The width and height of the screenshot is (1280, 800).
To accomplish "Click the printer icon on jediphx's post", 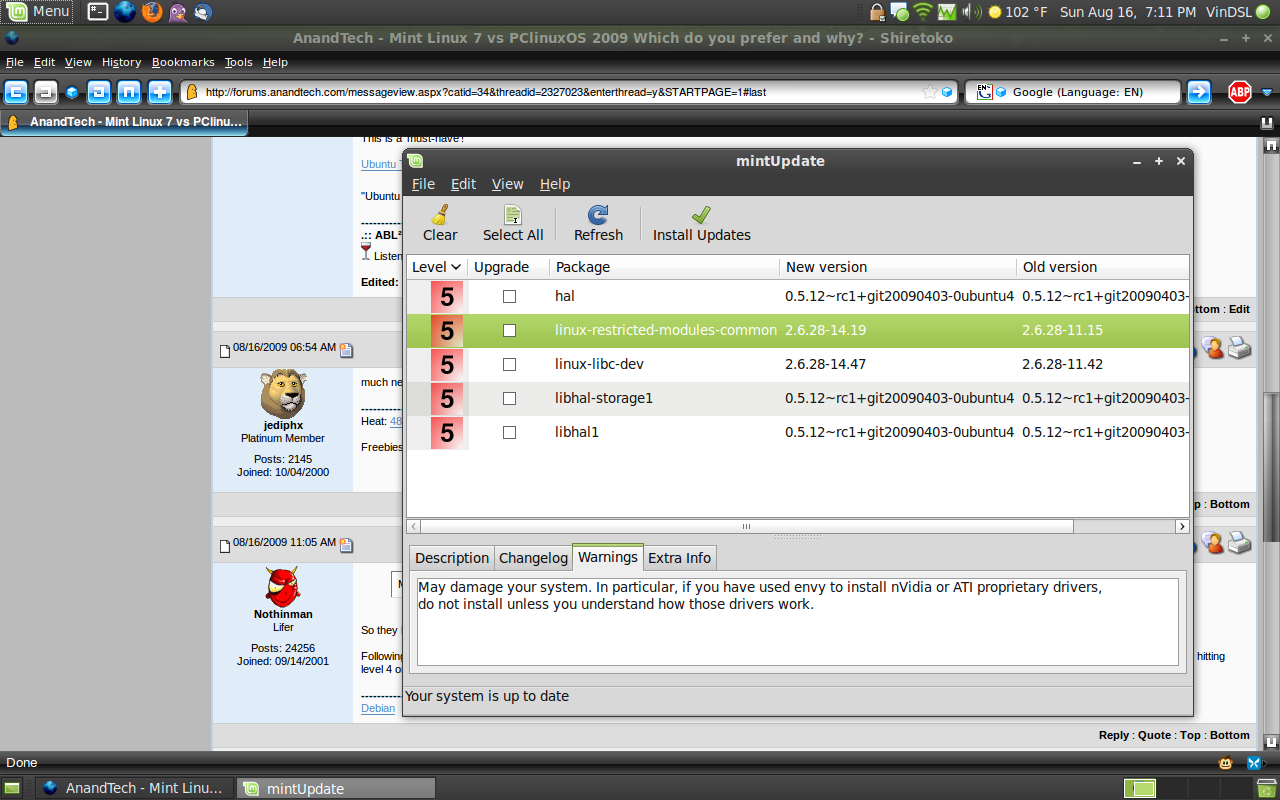I will point(1239,347).
